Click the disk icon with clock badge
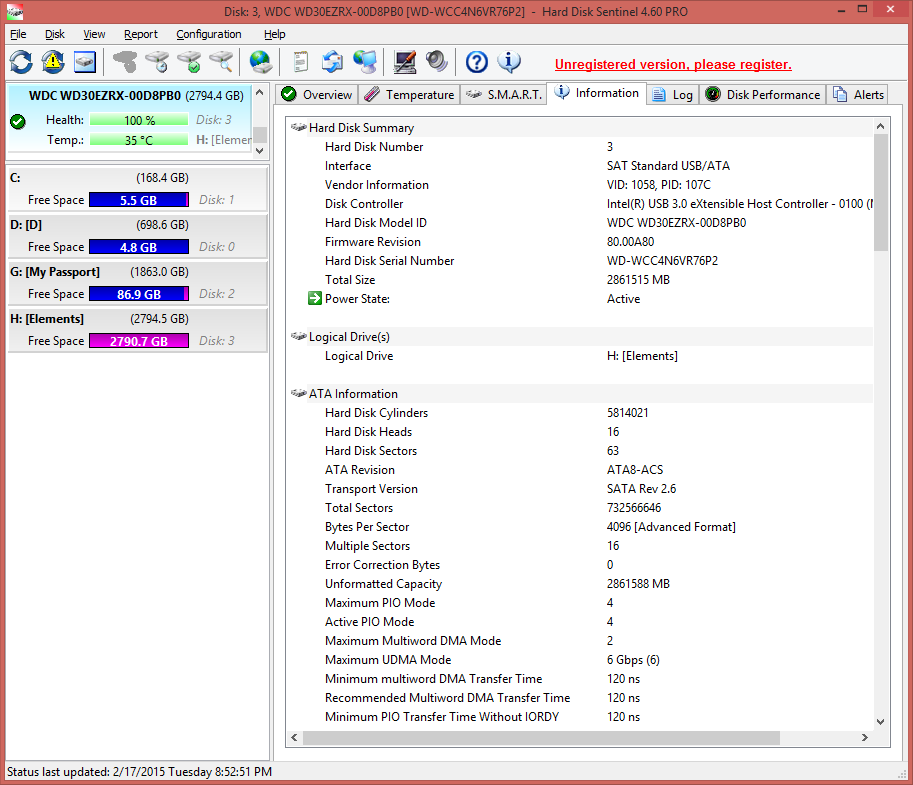Screen dimensions: 913x785 [x=157, y=62]
